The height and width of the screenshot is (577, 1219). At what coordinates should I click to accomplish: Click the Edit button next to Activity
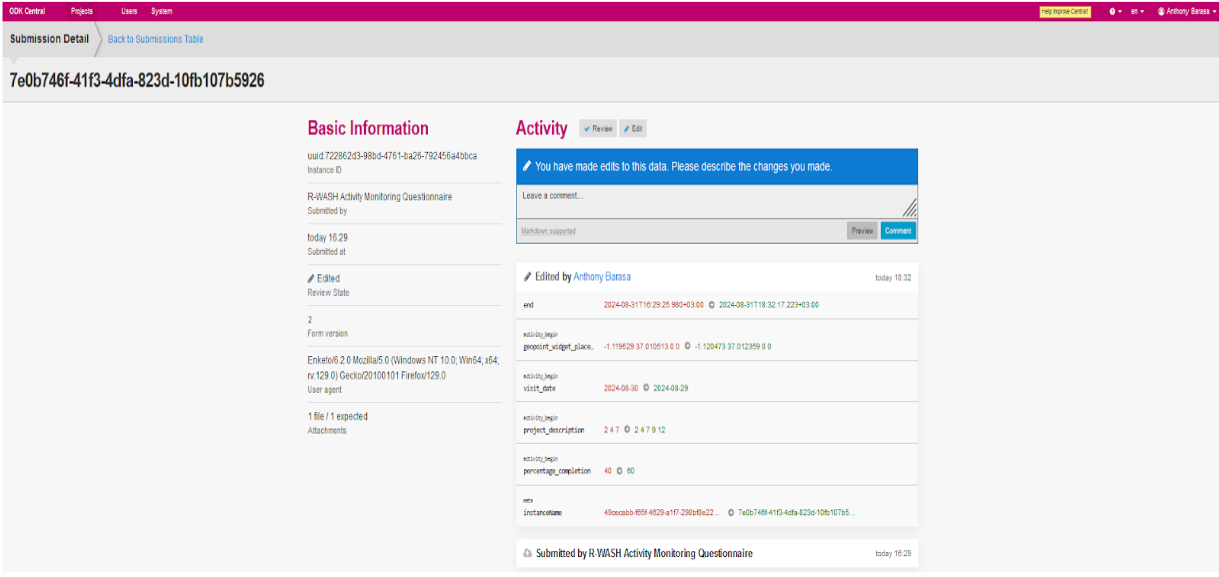tap(633, 129)
